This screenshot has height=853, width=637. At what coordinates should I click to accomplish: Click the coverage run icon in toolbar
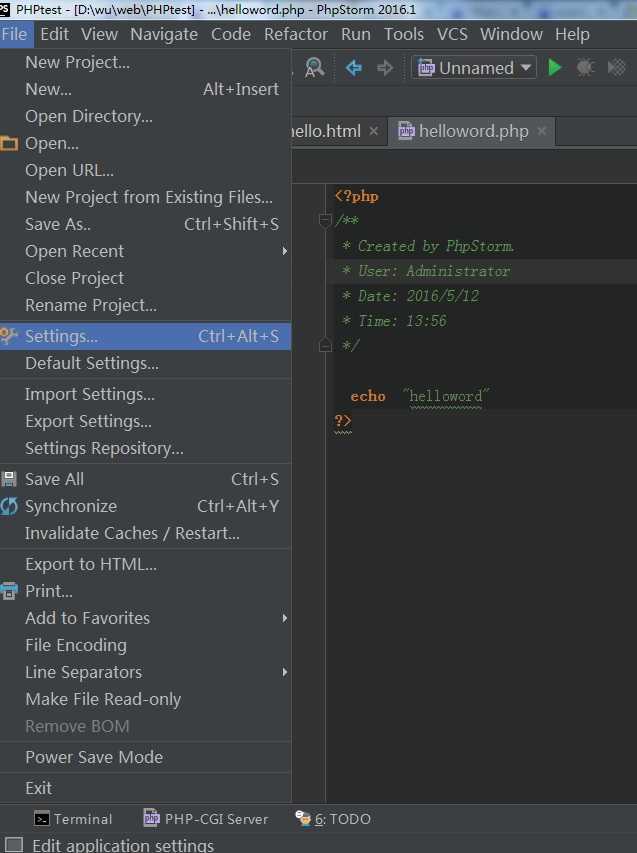pos(616,67)
